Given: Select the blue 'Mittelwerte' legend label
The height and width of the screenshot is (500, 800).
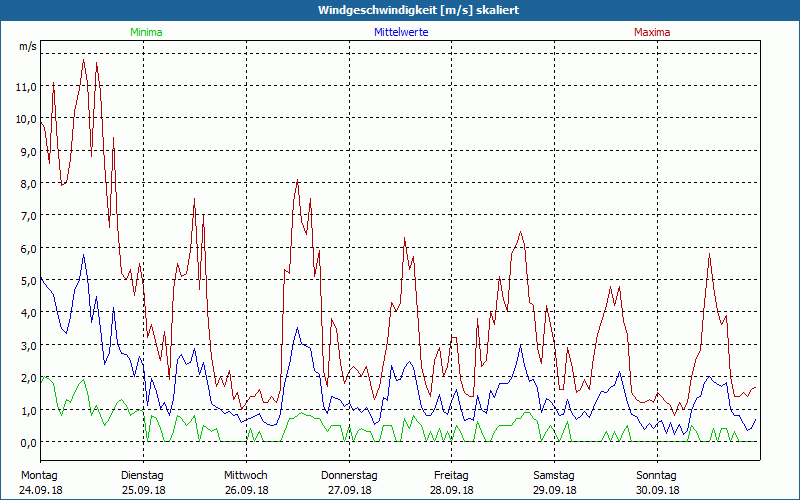Looking at the screenshot, I should (x=401, y=32).
